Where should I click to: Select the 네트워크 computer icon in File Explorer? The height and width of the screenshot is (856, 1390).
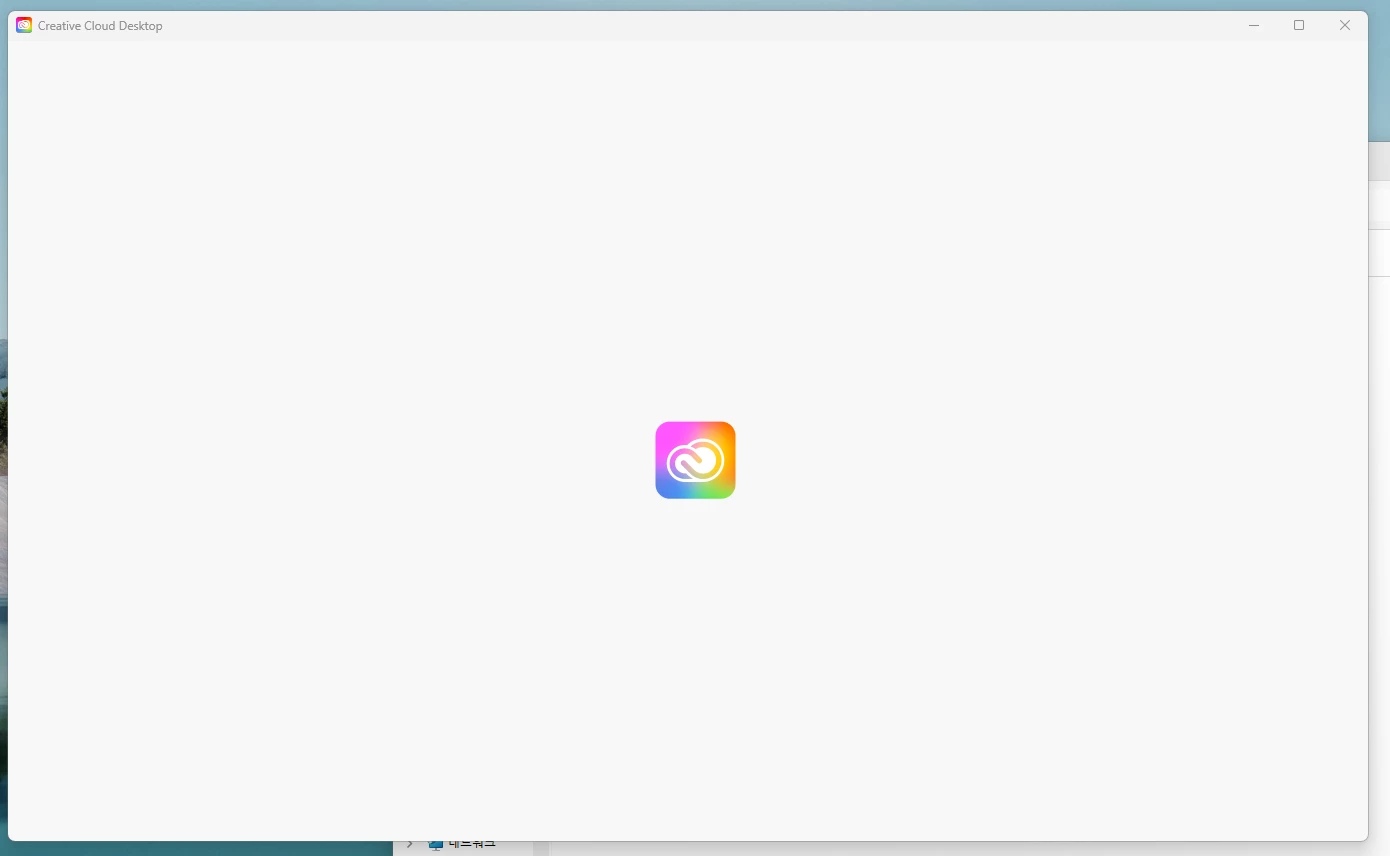436,846
